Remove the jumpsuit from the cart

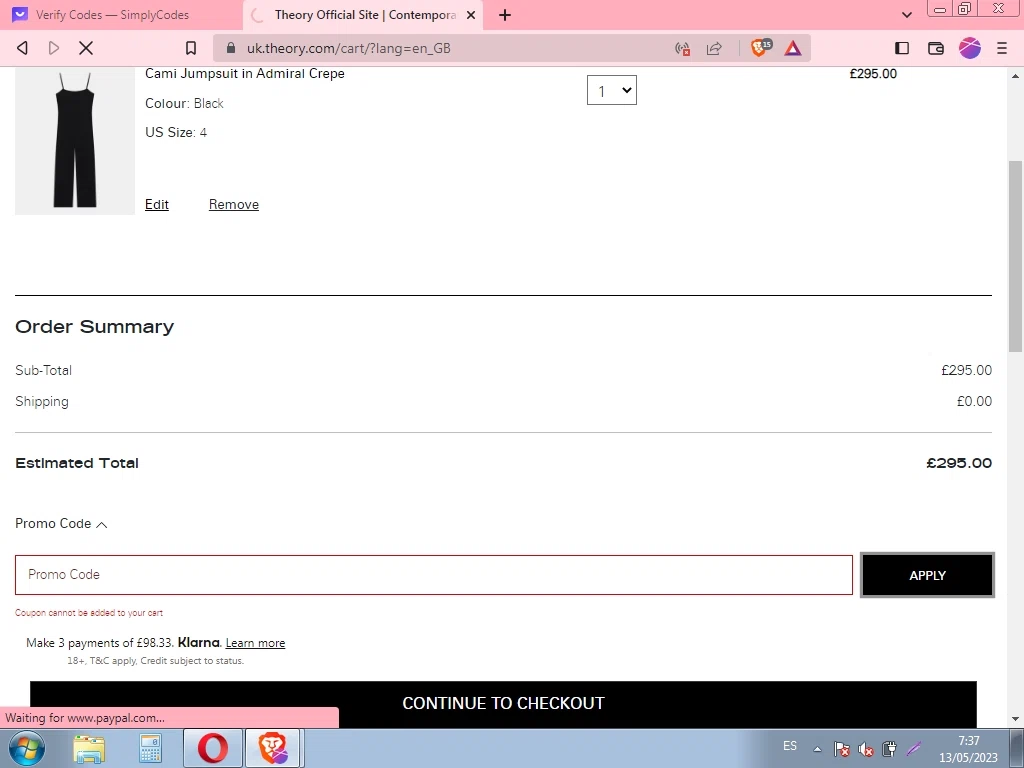[x=234, y=204]
